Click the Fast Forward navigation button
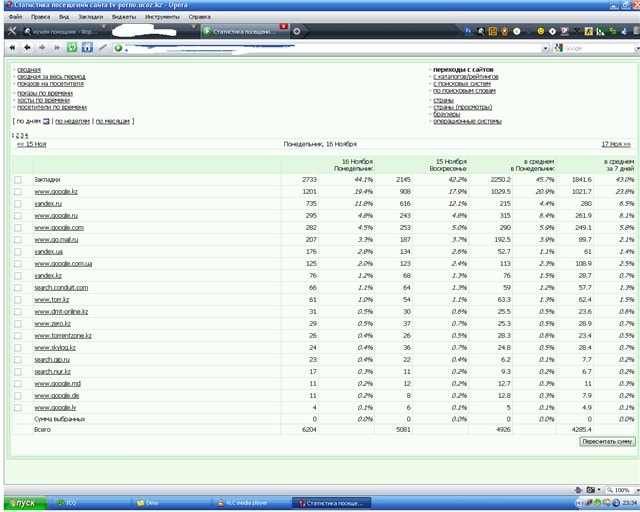Image resolution: width=640 pixels, height=512 pixels. tap(57, 48)
